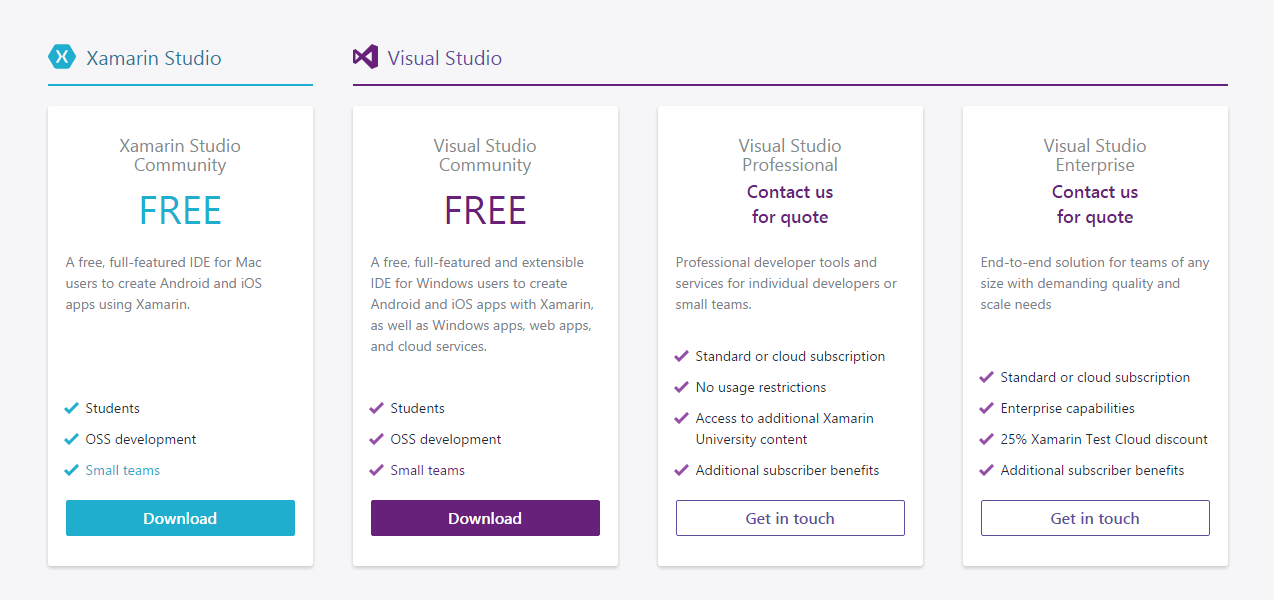Image resolution: width=1274 pixels, height=600 pixels.
Task: Click 'OSS development' text in Xamarin Studio card
Action: 141,439
